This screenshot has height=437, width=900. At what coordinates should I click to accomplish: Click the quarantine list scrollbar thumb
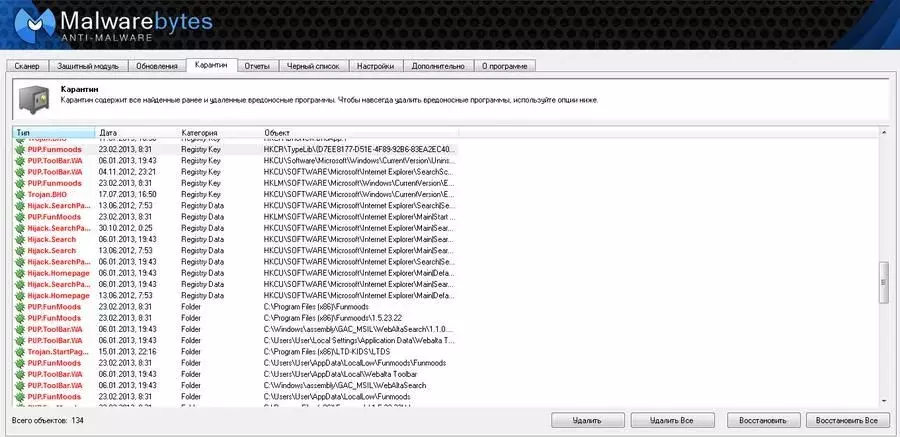(883, 283)
